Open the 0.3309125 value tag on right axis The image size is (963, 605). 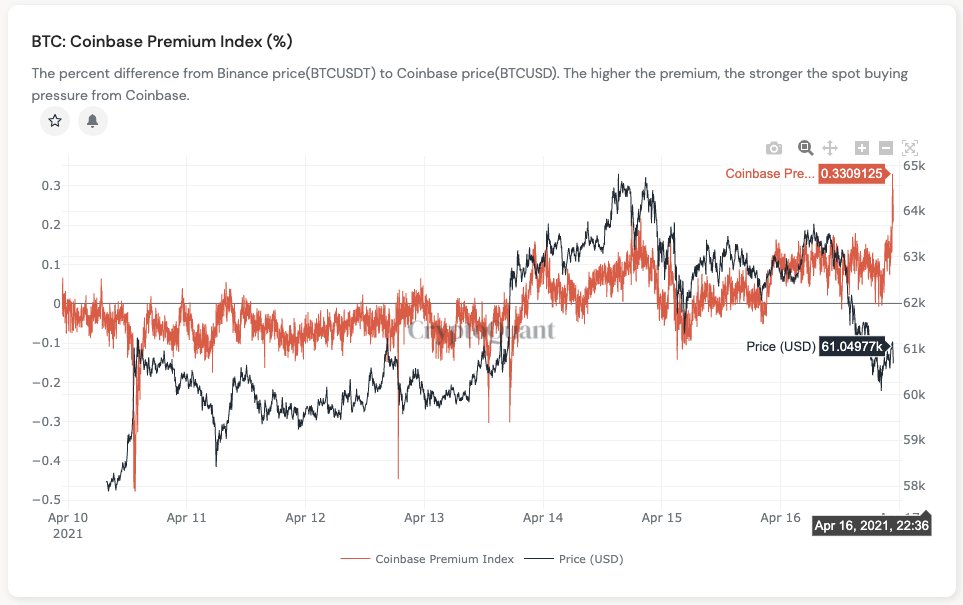tap(853, 173)
